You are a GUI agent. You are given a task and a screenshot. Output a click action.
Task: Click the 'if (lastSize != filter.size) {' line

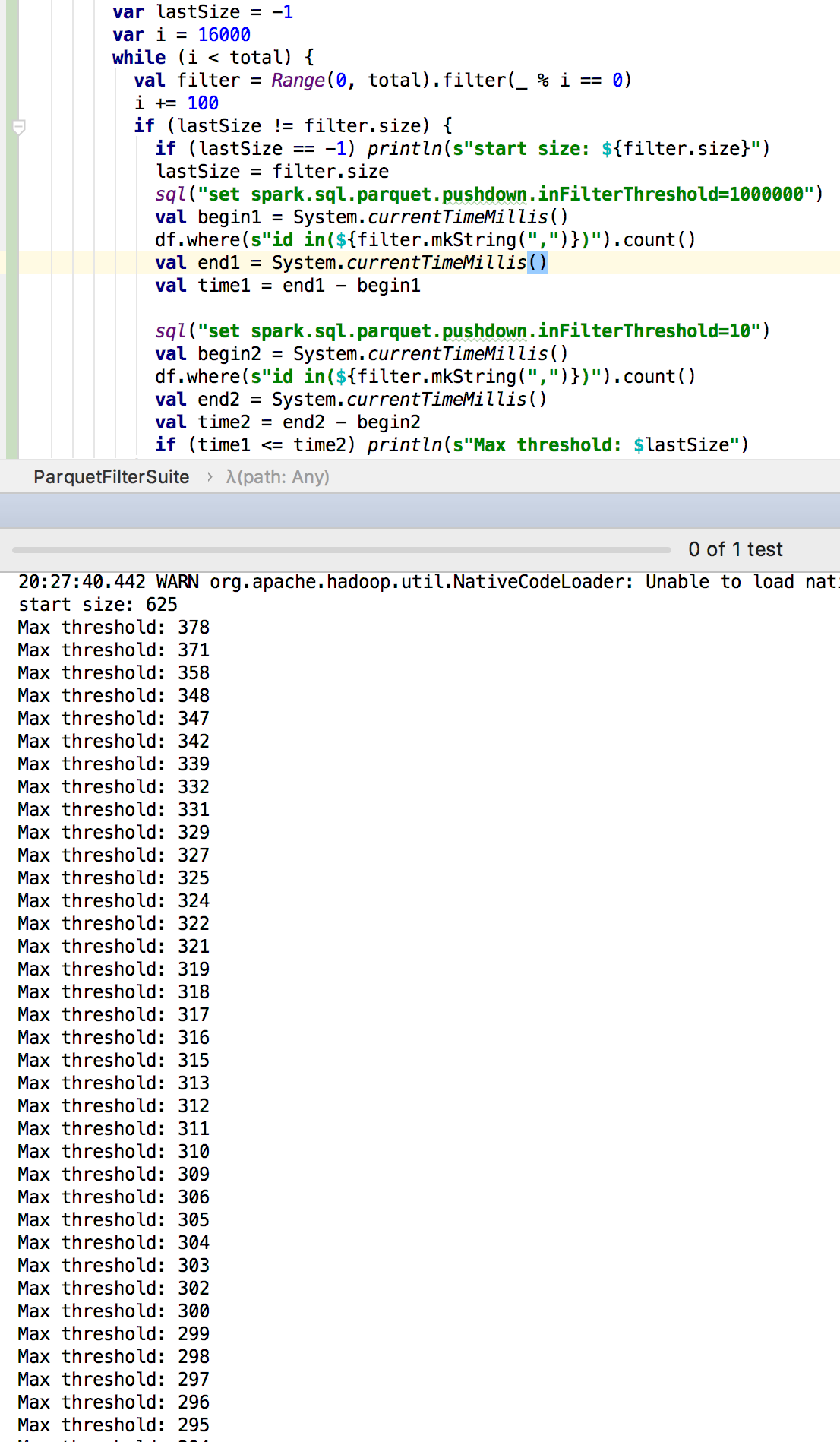[293, 126]
